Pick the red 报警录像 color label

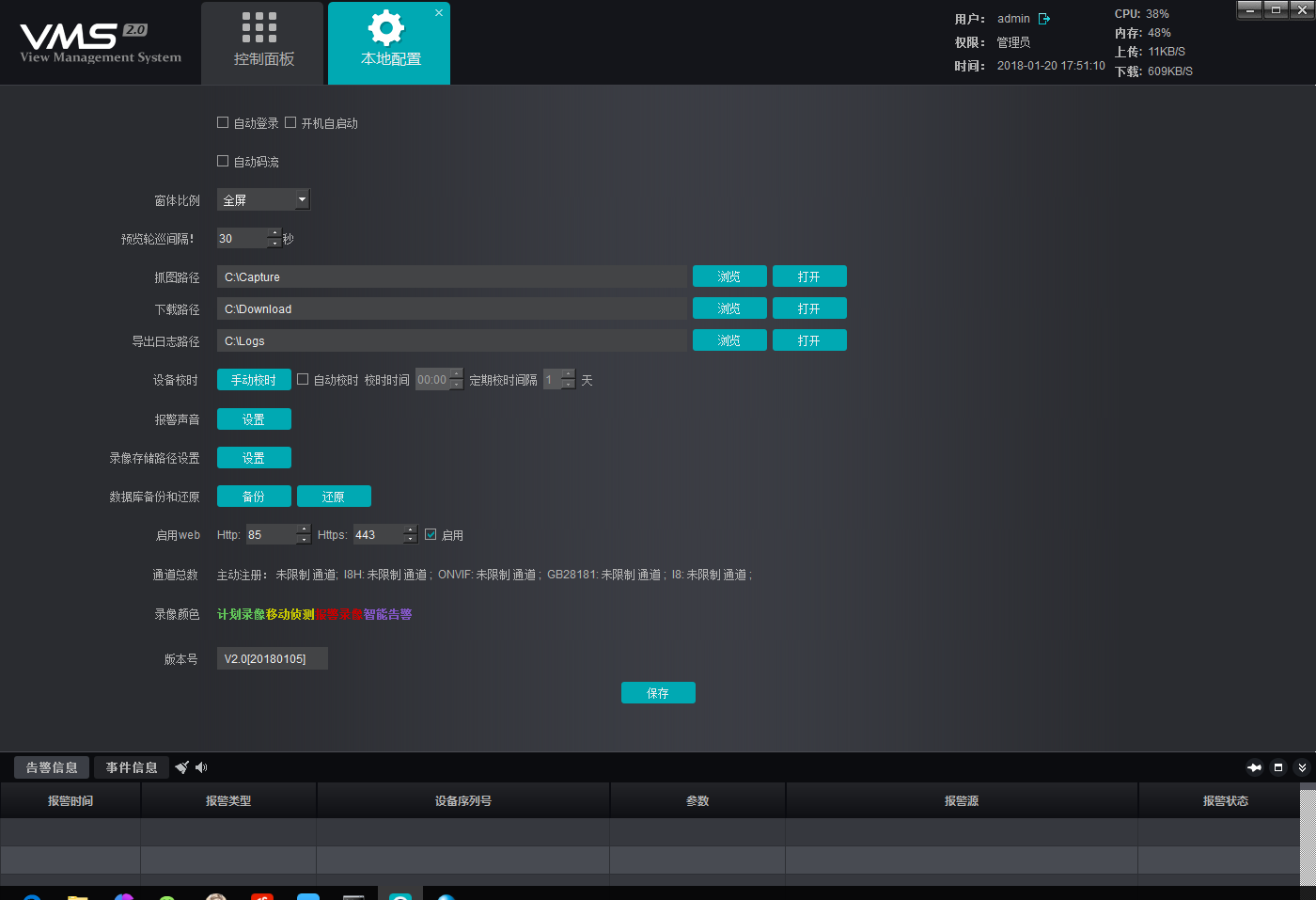click(x=339, y=614)
